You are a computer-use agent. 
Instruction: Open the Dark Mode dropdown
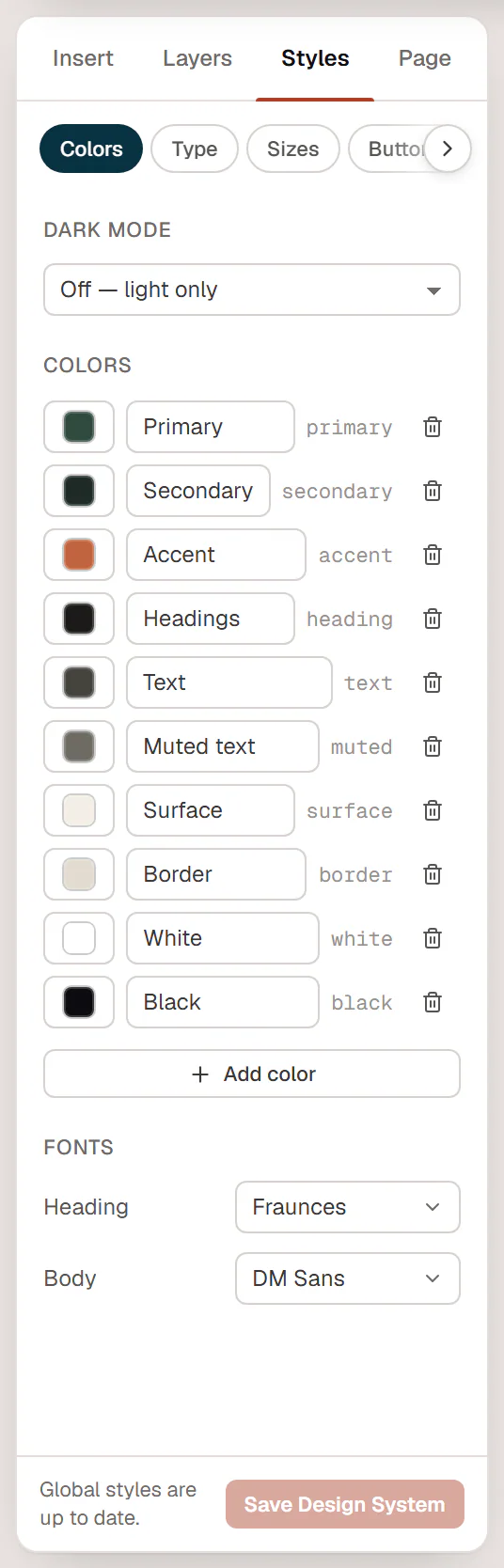tap(252, 290)
